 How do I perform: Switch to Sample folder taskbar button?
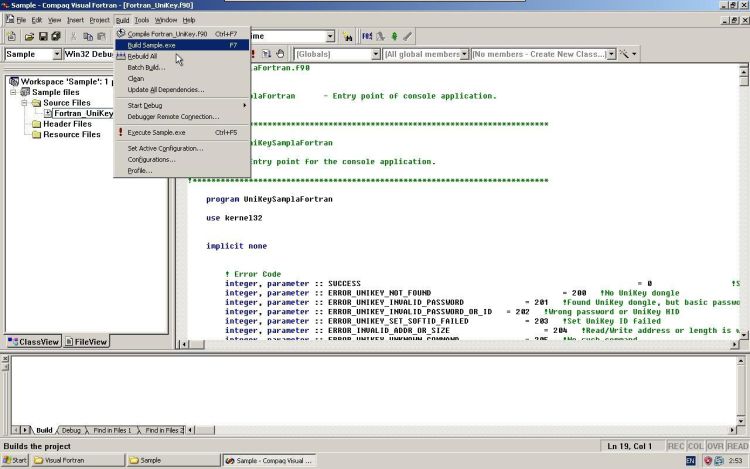click(x=174, y=460)
